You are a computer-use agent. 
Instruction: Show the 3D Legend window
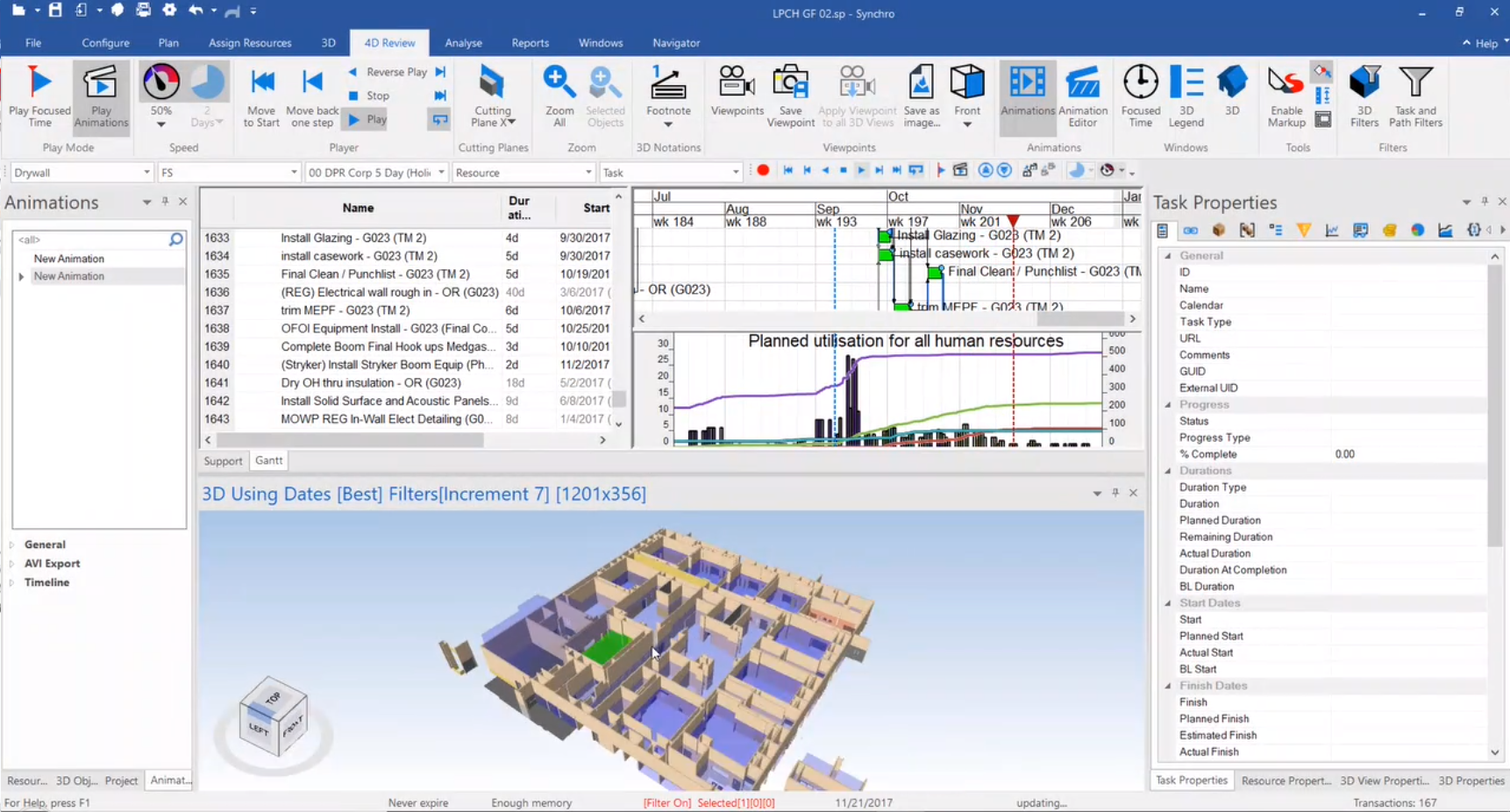click(x=1186, y=96)
